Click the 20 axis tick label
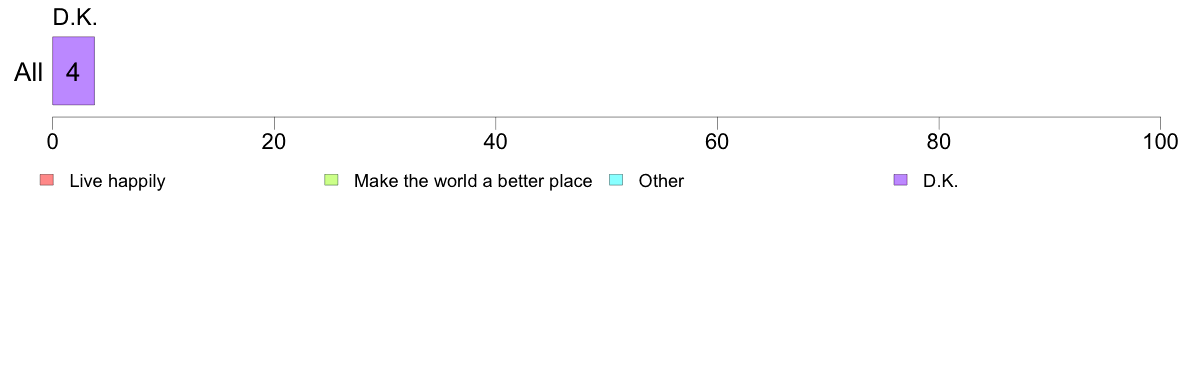The image size is (1188, 368). point(274,142)
